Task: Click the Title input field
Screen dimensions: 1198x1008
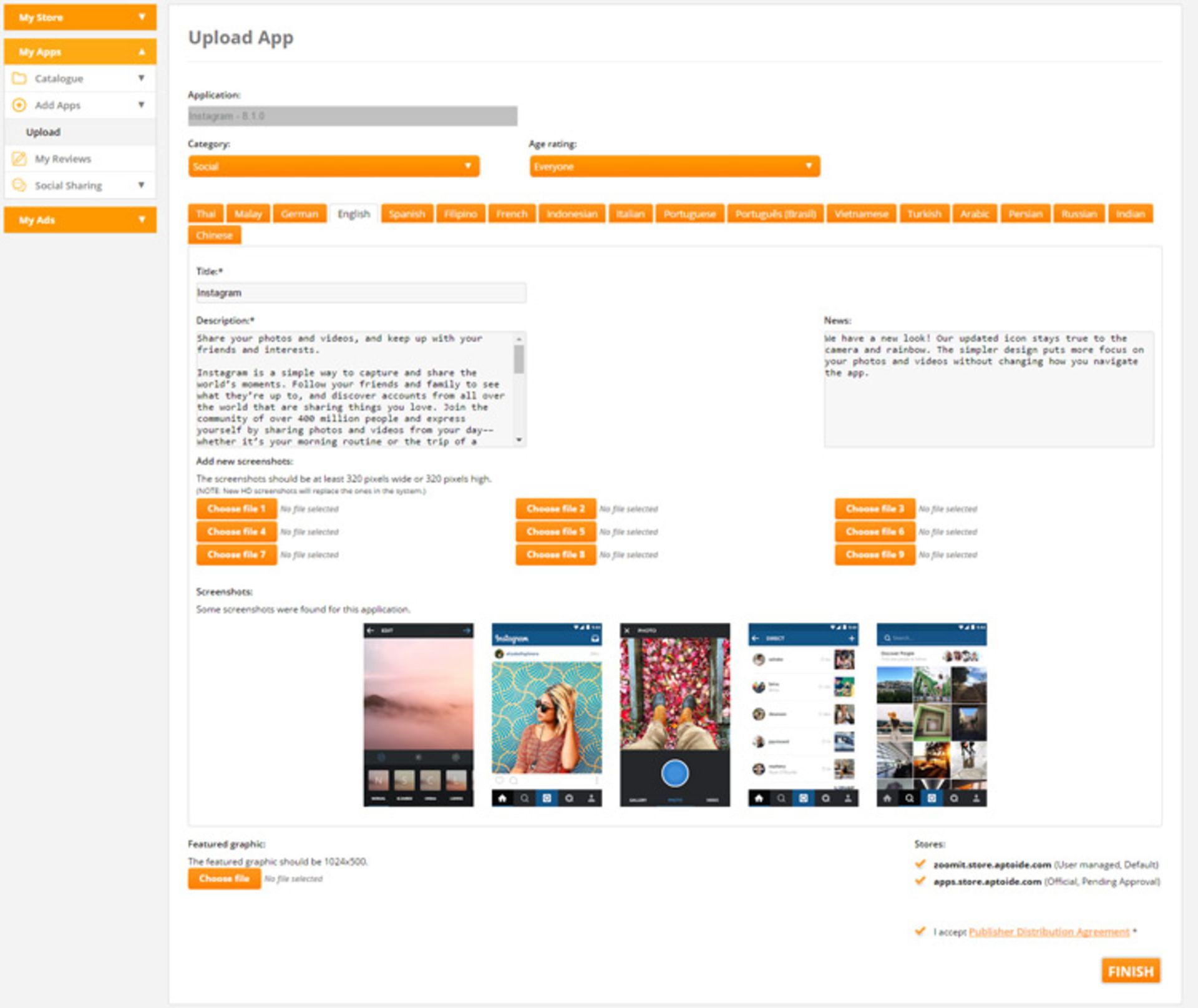Action: click(361, 293)
